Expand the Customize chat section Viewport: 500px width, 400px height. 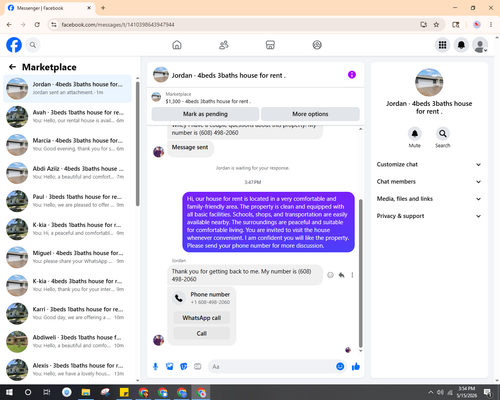click(x=429, y=164)
